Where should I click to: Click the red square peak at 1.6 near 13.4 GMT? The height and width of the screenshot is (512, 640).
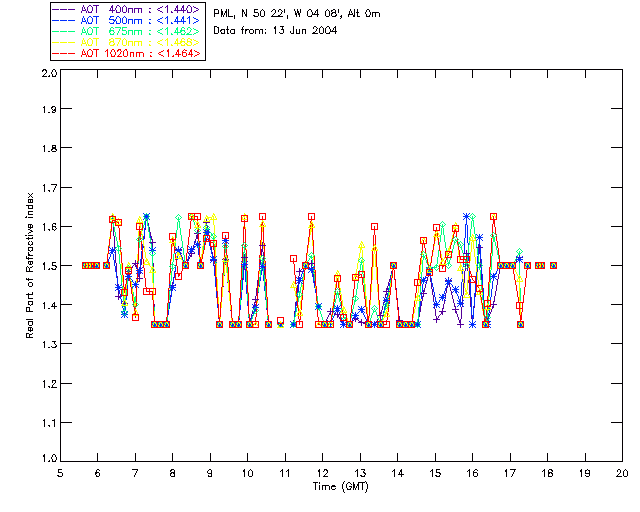click(374, 226)
